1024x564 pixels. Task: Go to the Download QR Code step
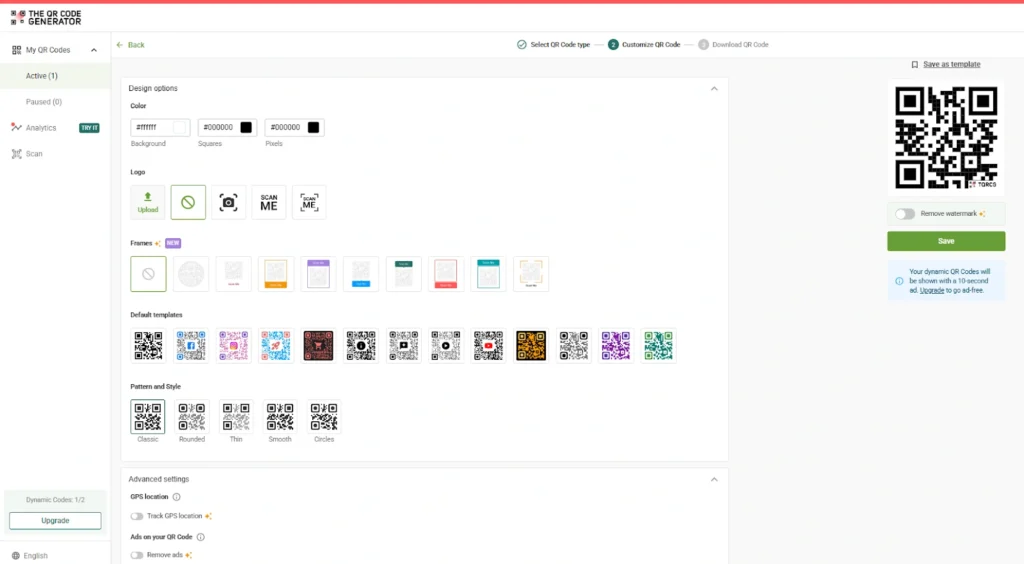point(733,44)
